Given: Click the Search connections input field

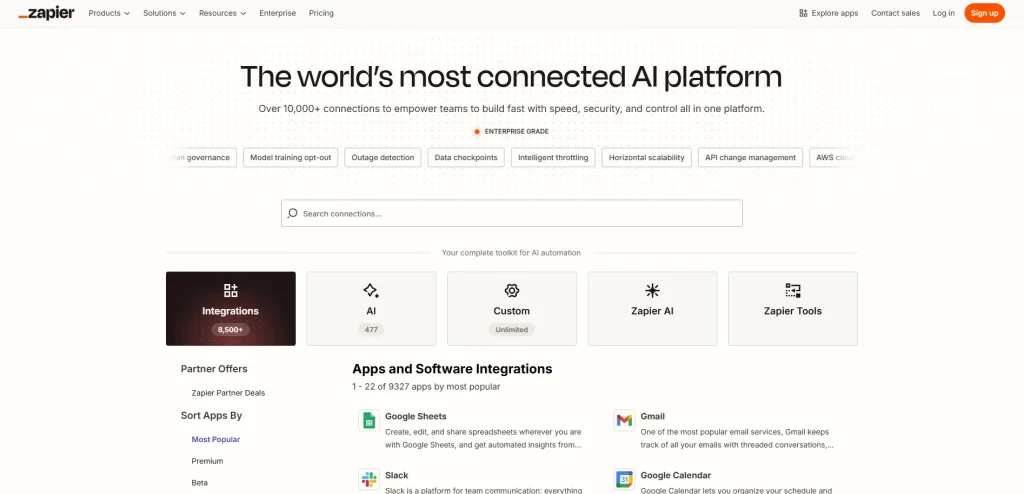Looking at the screenshot, I should coord(511,213).
